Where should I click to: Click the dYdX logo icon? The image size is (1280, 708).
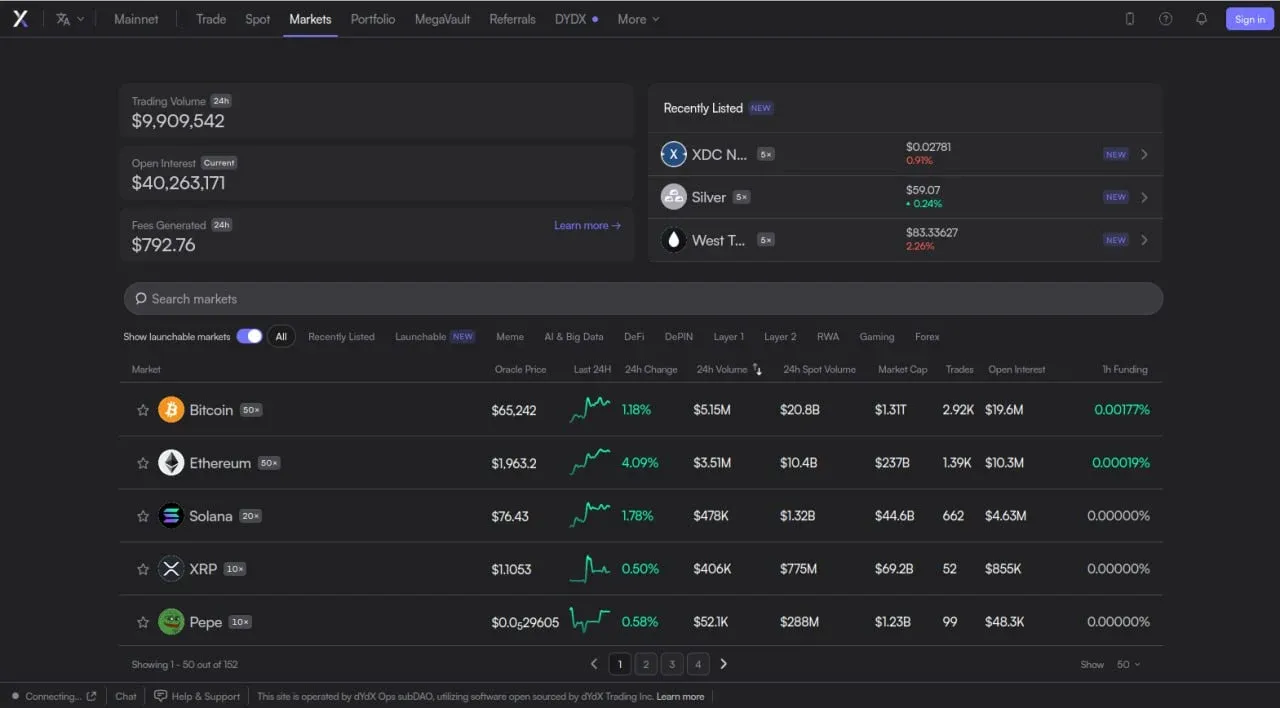[x=20, y=19]
